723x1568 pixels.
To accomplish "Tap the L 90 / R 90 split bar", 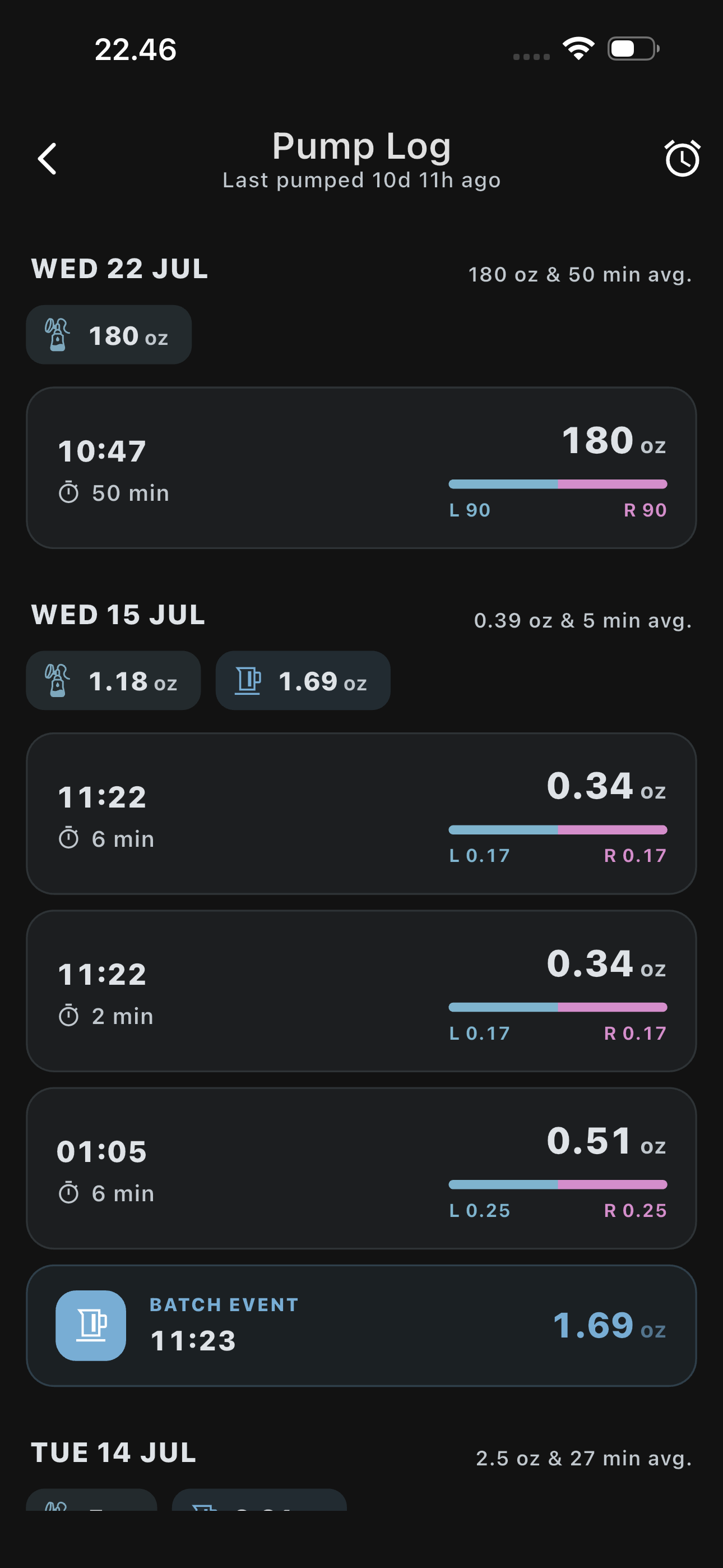I will [x=558, y=484].
